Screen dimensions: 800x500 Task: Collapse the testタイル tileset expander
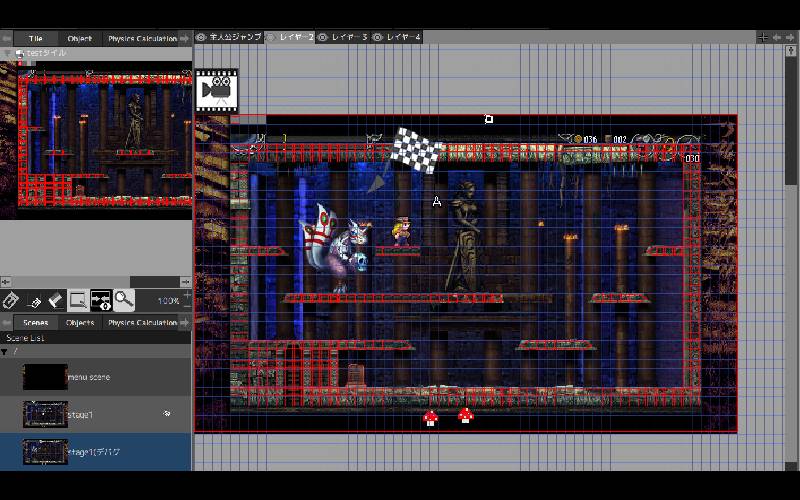7,53
